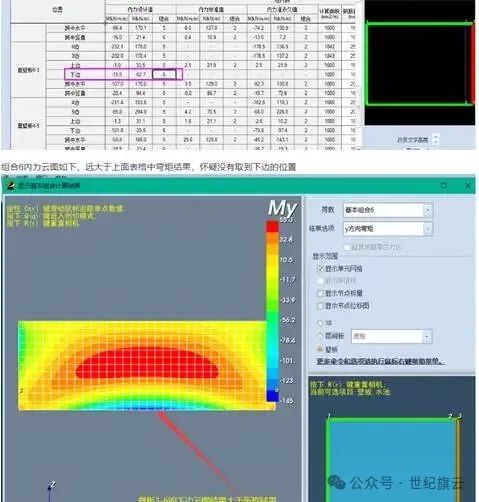The width and height of the screenshot is (479, 502).
Task: Select the highlighted 下边 table row
Action: [123, 74]
